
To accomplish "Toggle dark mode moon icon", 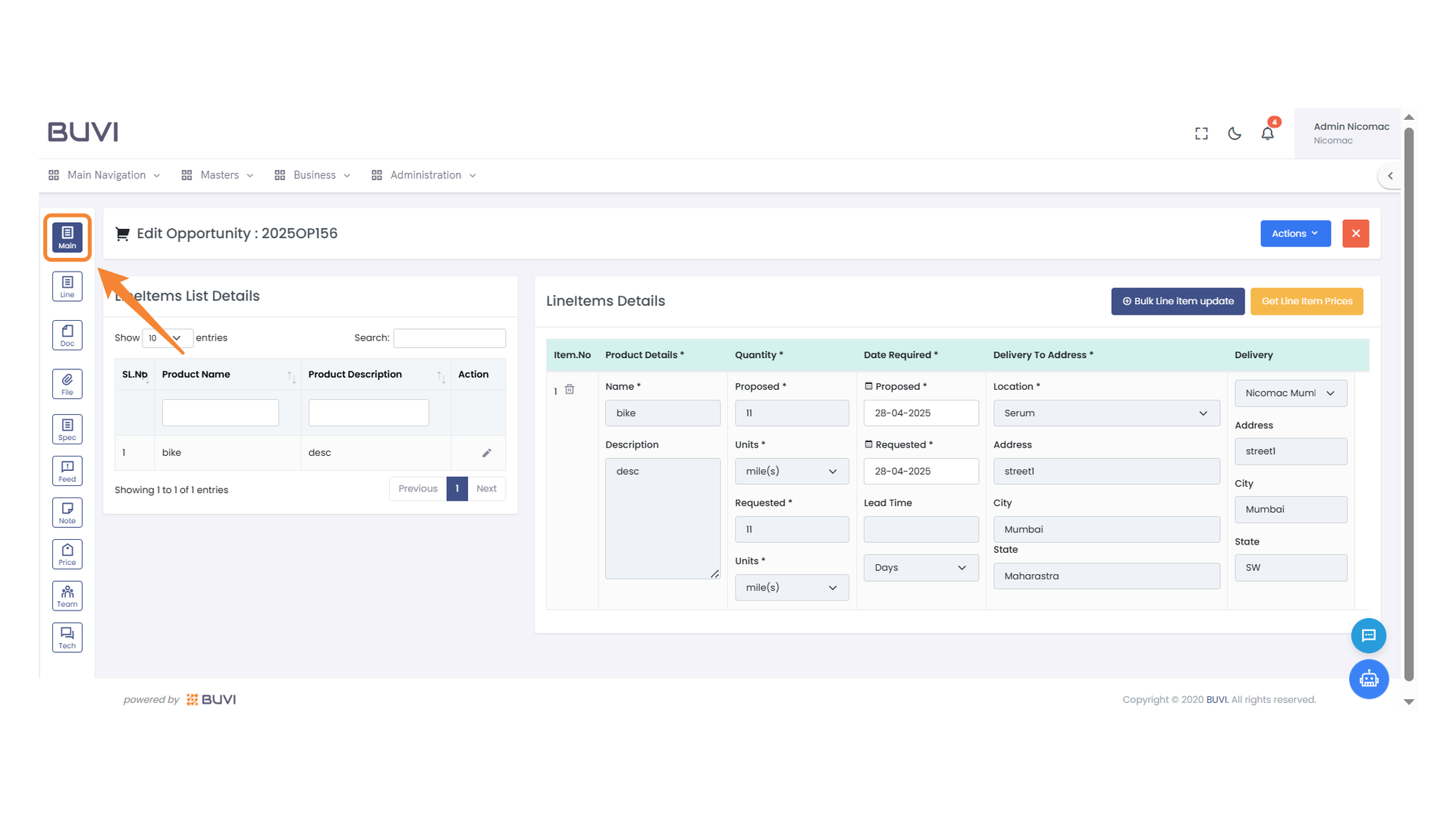I will 1235,133.
